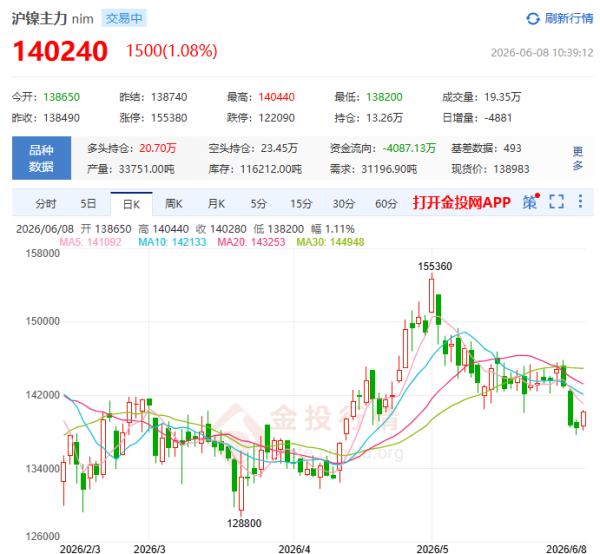Select the 月K monthly candlestick tab
The height and width of the screenshot is (554, 600).
click(216, 204)
